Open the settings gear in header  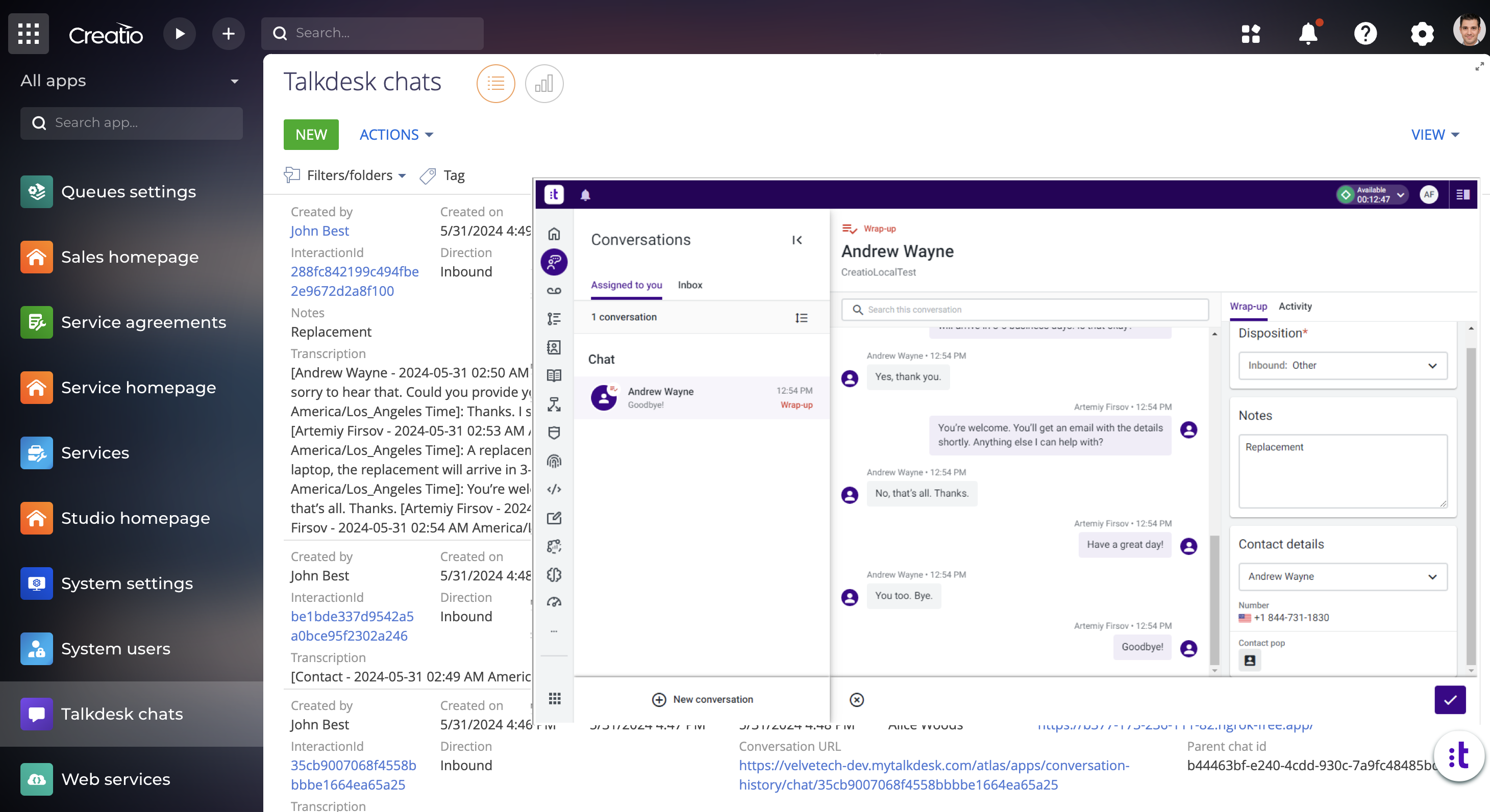[1422, 34]
